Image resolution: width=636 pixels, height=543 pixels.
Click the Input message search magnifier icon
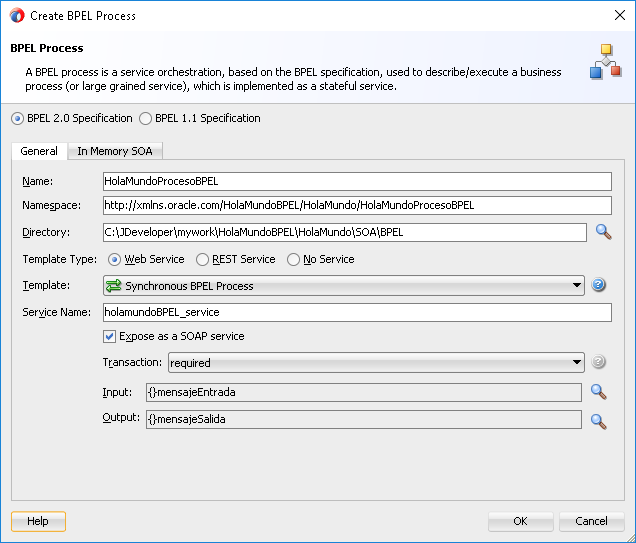coord(598,392)
